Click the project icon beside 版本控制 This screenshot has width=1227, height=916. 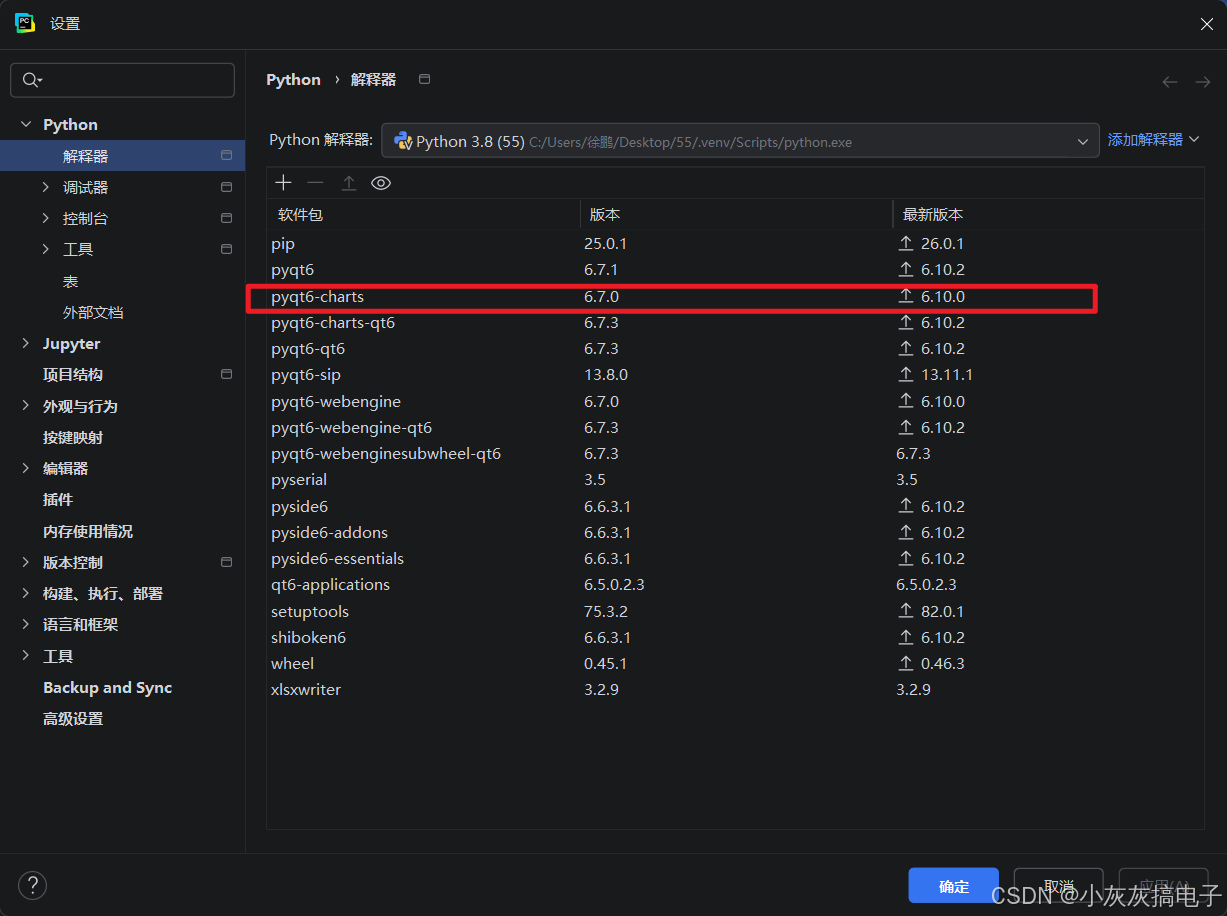(x=227, y=562)
